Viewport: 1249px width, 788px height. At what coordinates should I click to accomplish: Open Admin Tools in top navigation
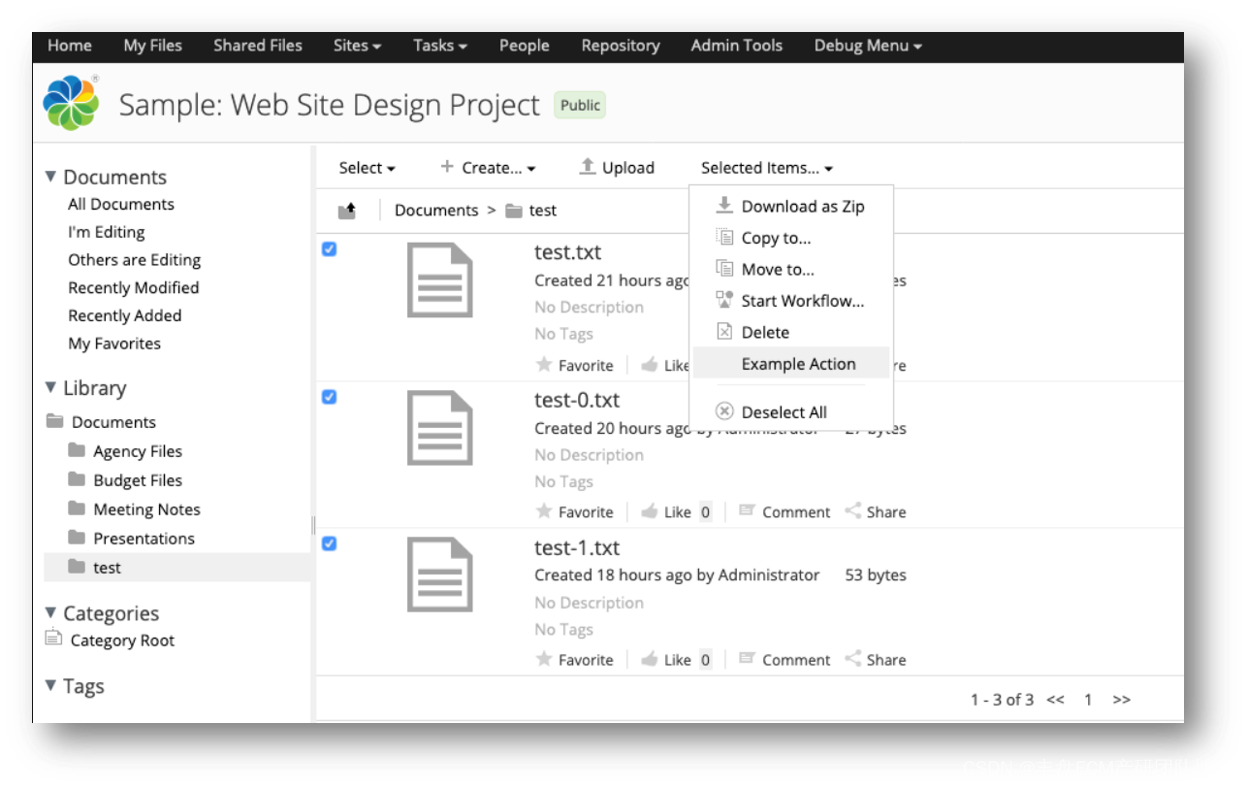737,45
